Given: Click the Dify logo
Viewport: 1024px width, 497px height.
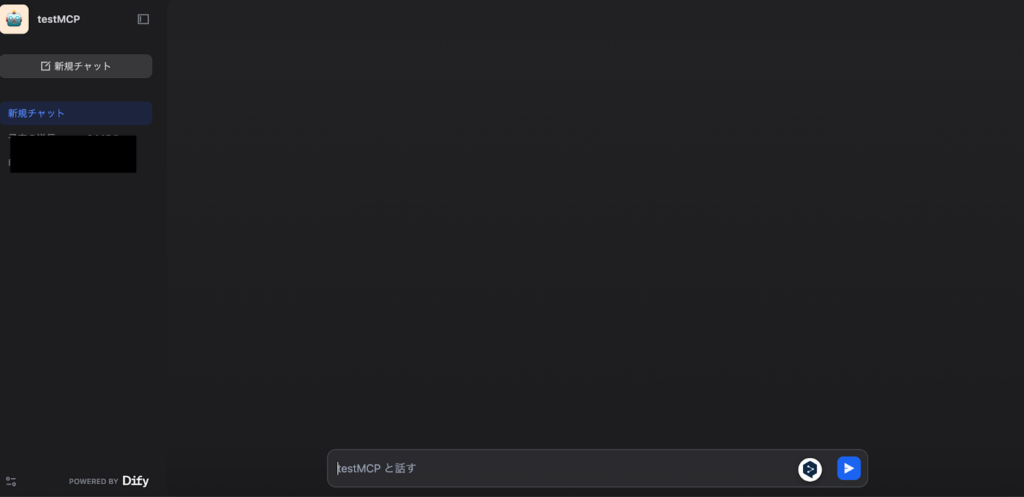Looking at the screenshot, I should click(136, 481).
